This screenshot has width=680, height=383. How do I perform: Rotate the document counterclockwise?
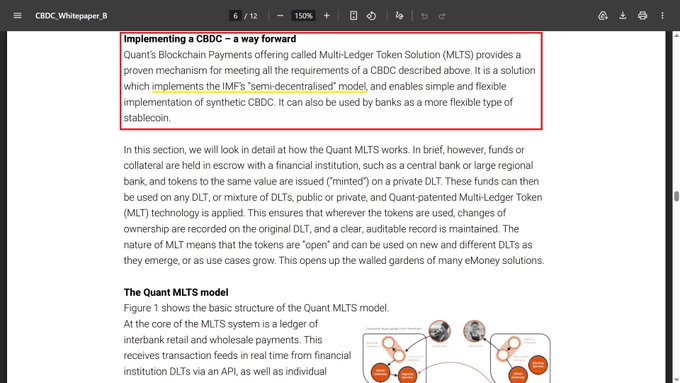click(x=371, y=16)
